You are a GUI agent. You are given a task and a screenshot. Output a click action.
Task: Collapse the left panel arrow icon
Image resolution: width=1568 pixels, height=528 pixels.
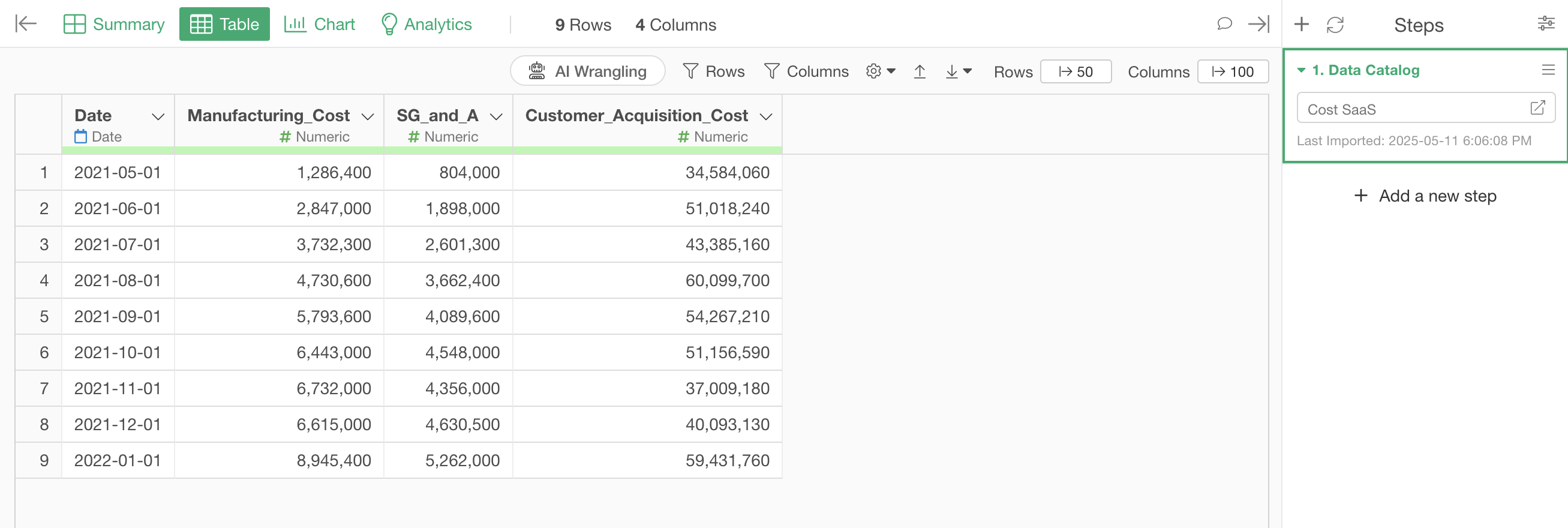tap(26, 24)
